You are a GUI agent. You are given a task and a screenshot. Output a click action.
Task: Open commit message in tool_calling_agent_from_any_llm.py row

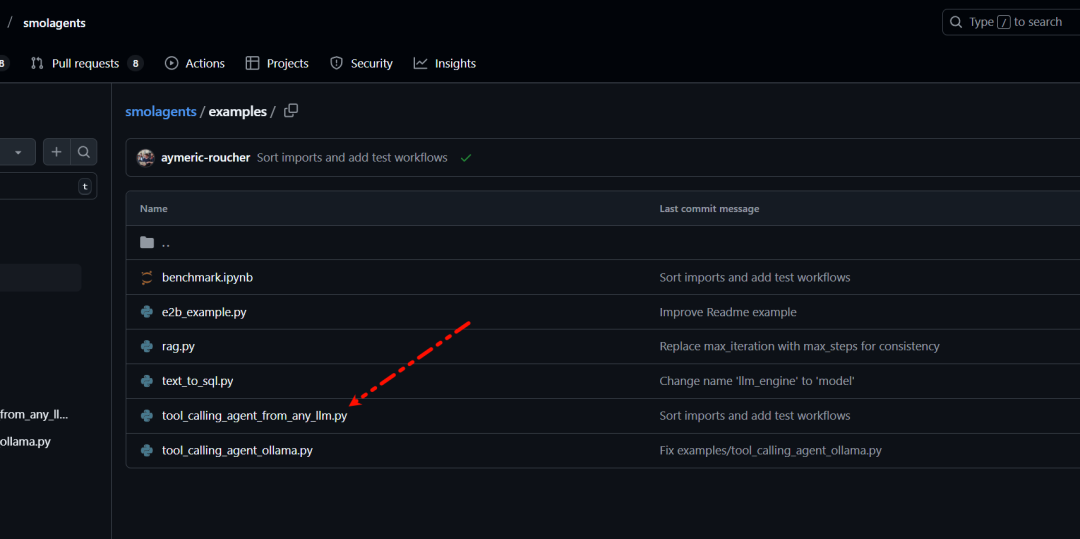click(755, 416)
